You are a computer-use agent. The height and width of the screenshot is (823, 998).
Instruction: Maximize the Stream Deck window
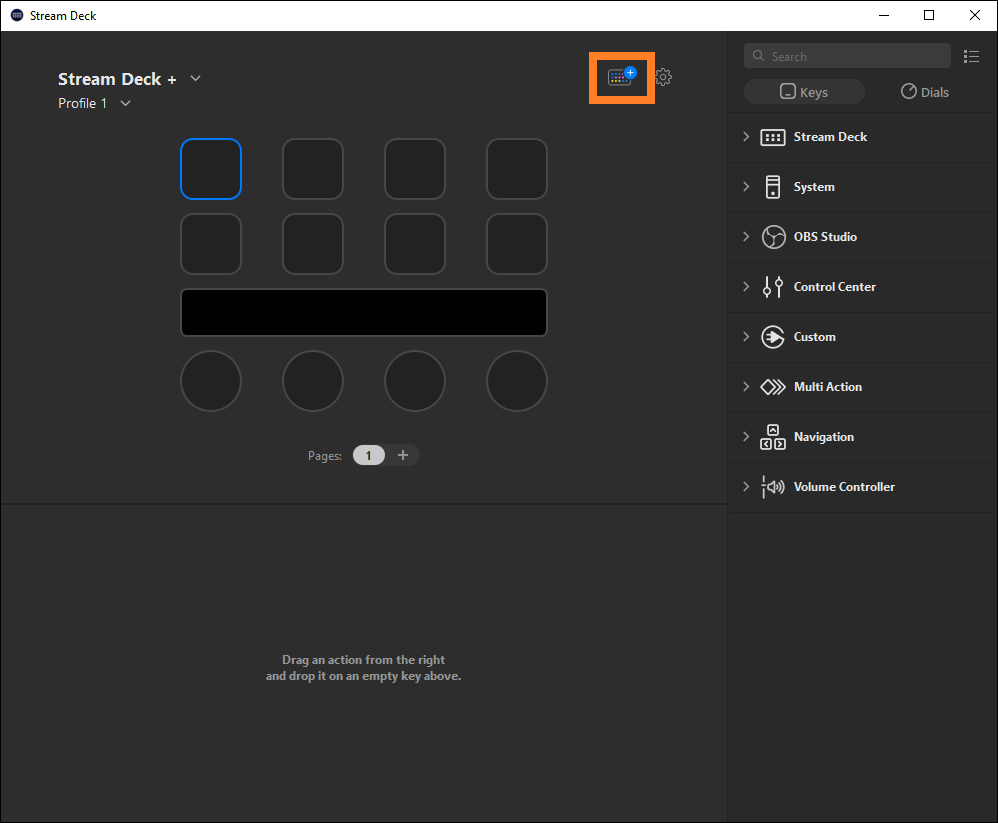929,15
